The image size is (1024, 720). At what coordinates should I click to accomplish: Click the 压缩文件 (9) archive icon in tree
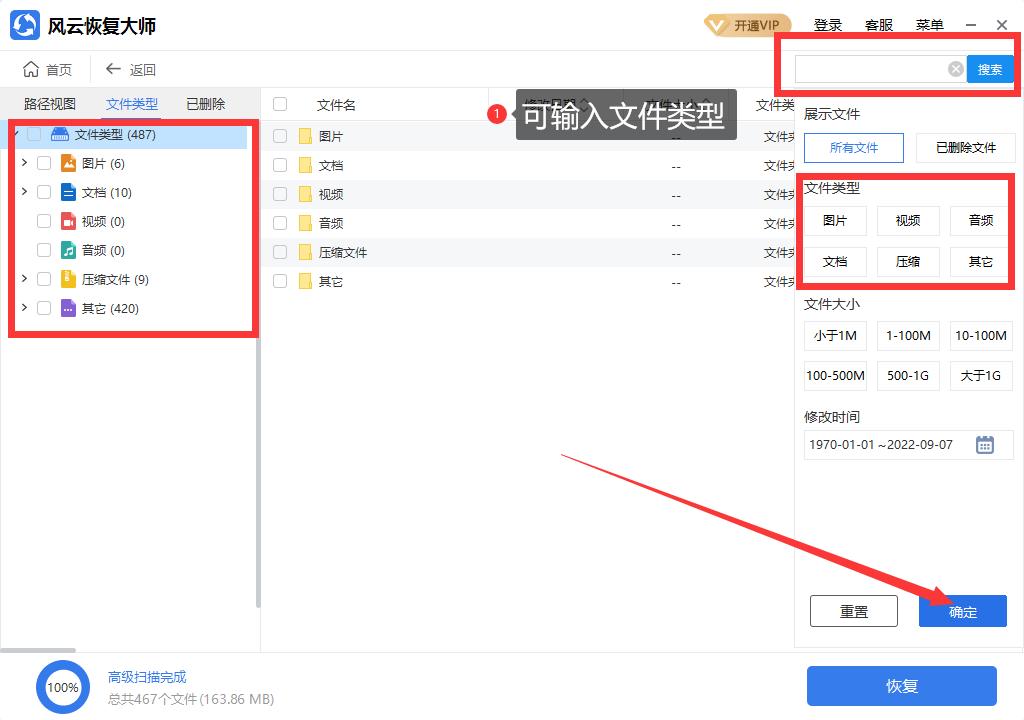click(x=69, y=279)
